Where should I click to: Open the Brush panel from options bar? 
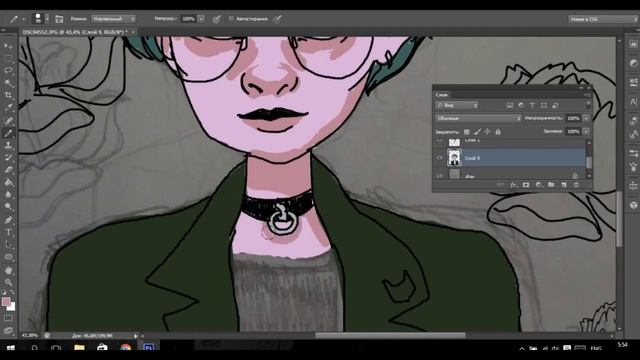pos(59,19)
